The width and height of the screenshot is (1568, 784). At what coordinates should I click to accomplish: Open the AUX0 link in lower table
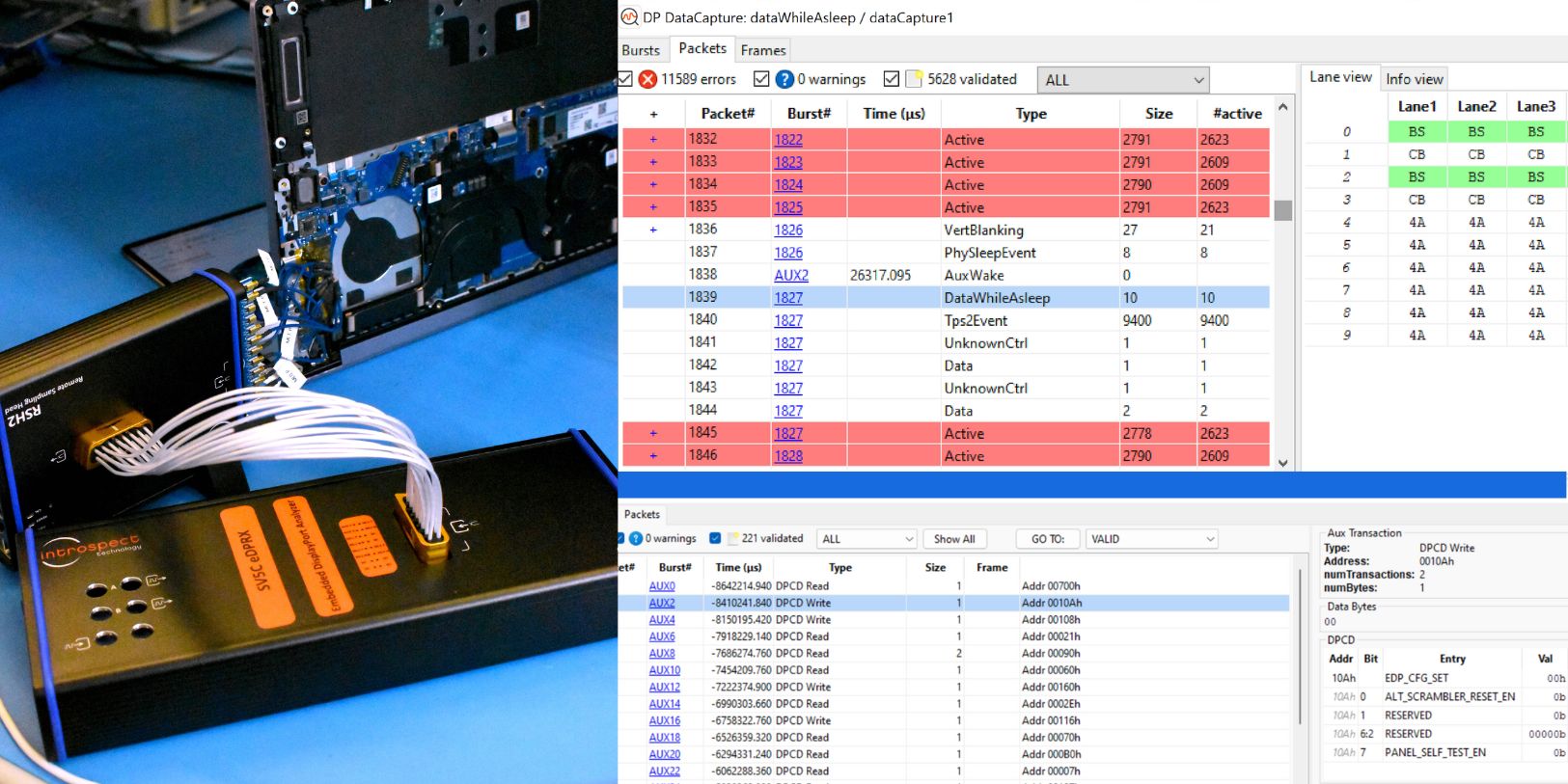point(662,586)
